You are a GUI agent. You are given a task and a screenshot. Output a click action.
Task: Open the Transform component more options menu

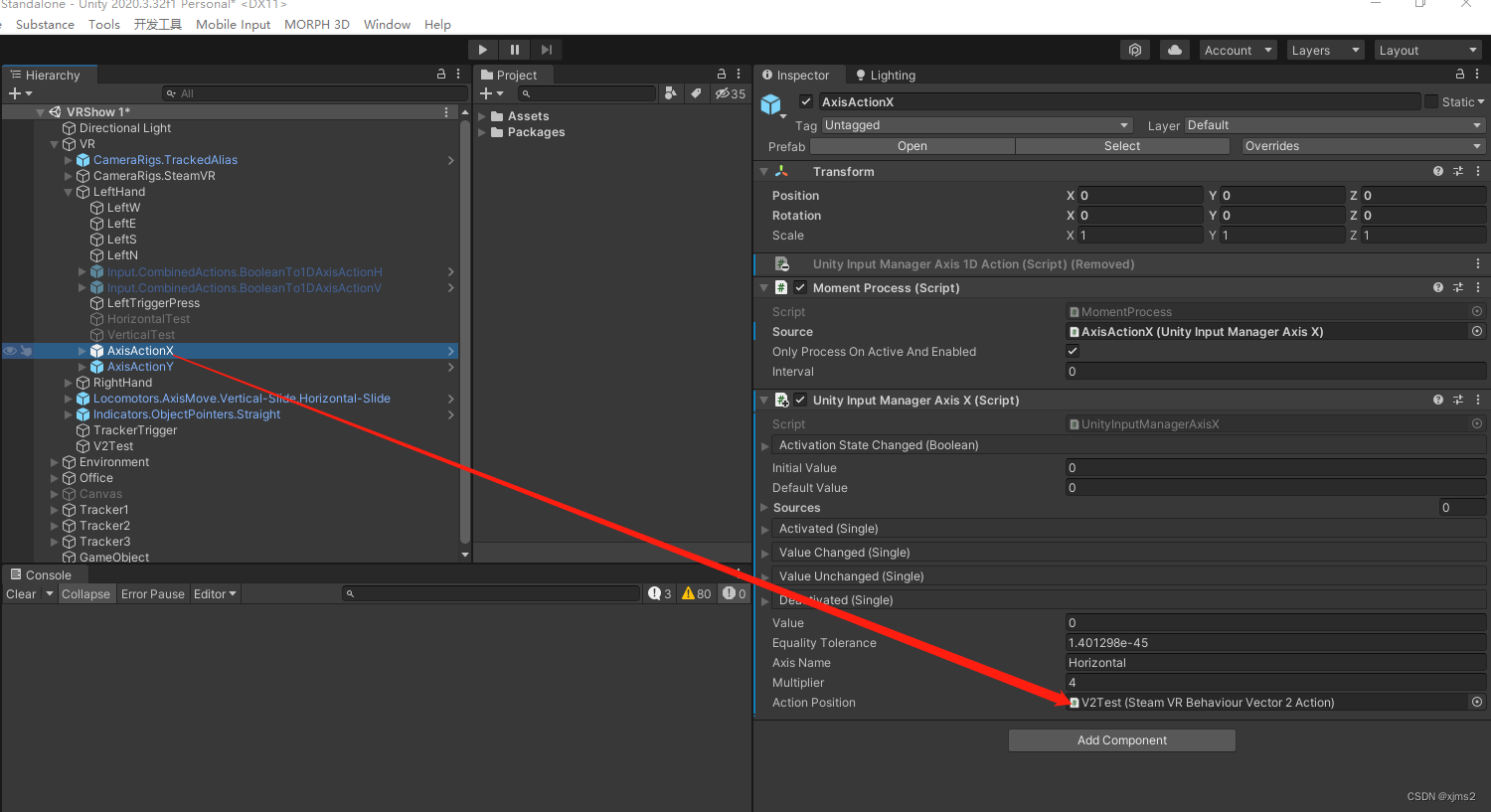coord(1478,171)
